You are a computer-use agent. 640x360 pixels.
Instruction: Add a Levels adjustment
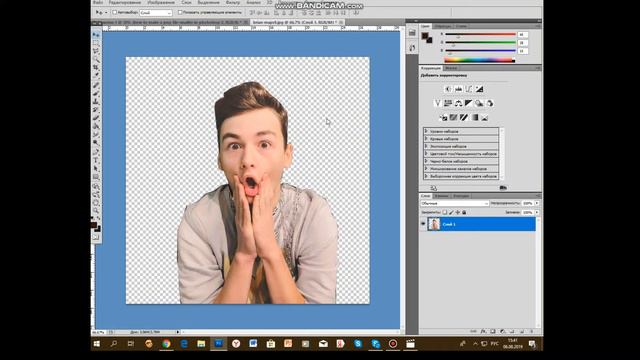pyautogui.click(x=458, y=89)
